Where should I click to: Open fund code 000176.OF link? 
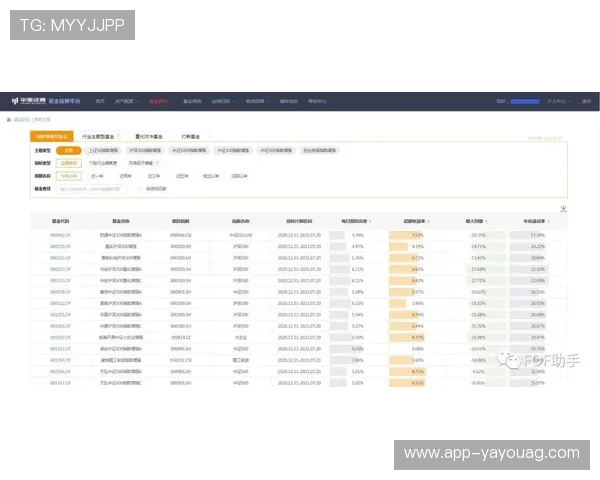click(x=60, y=247)
